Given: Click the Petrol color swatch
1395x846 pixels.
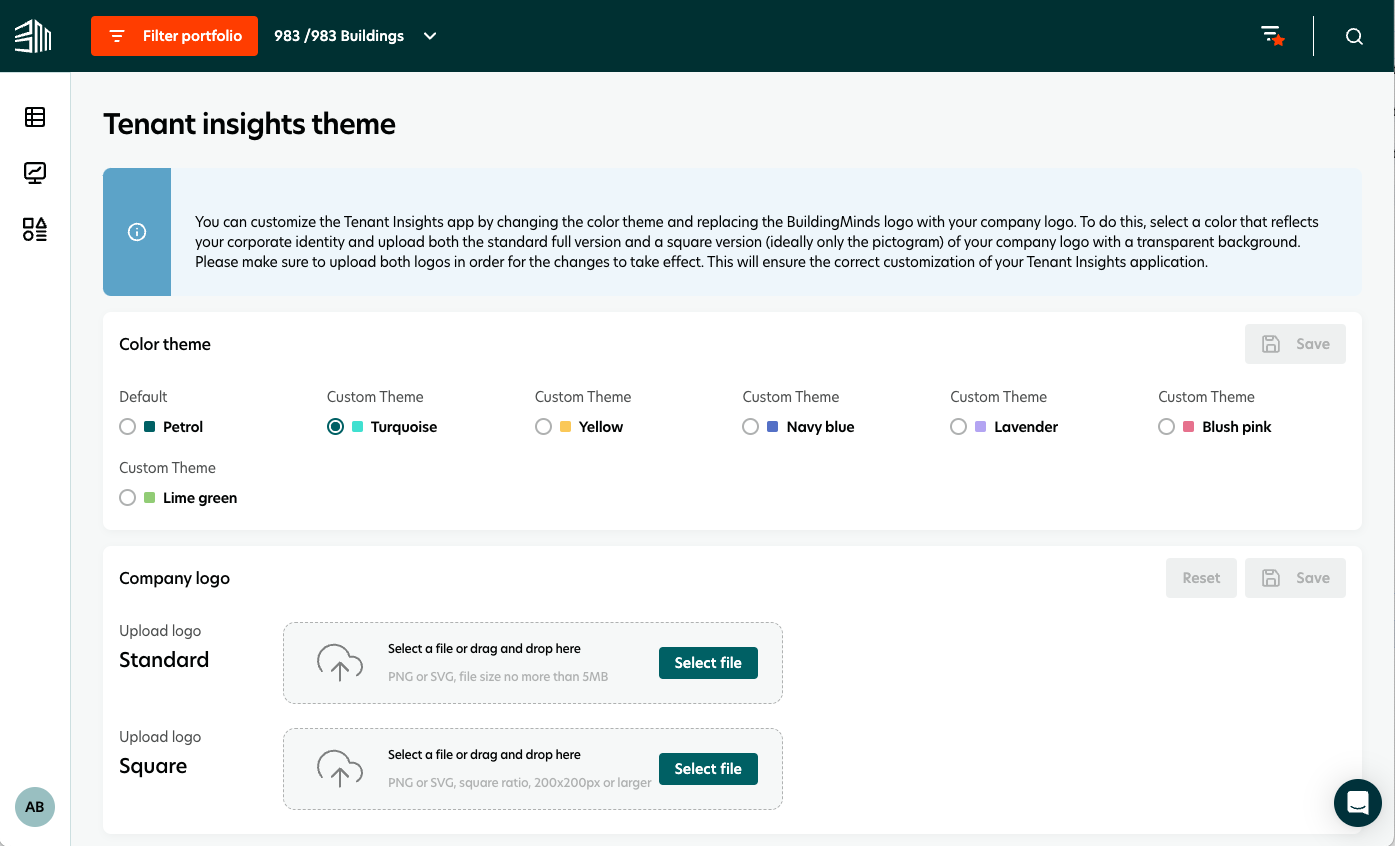Looking at the screenshot, I should pyautogui.click(x=150, y=427).
